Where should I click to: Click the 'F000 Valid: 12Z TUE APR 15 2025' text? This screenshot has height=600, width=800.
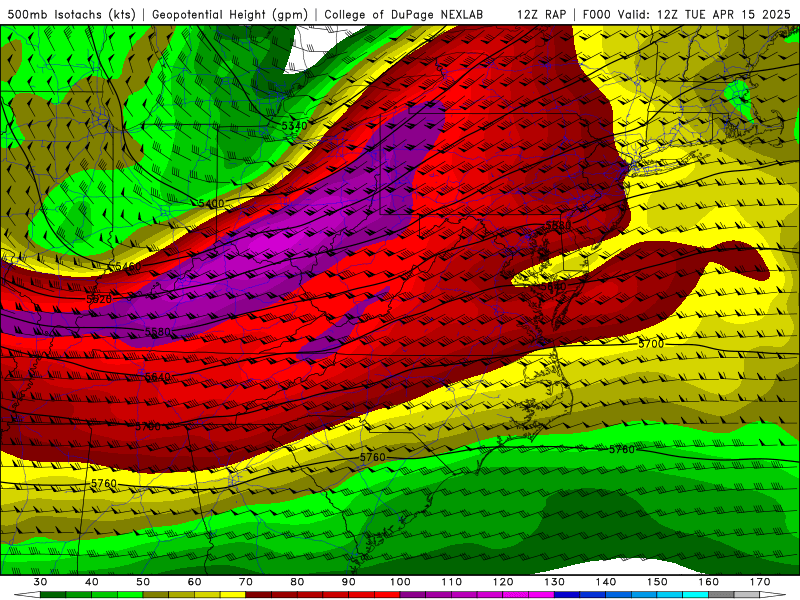[686, 14]
